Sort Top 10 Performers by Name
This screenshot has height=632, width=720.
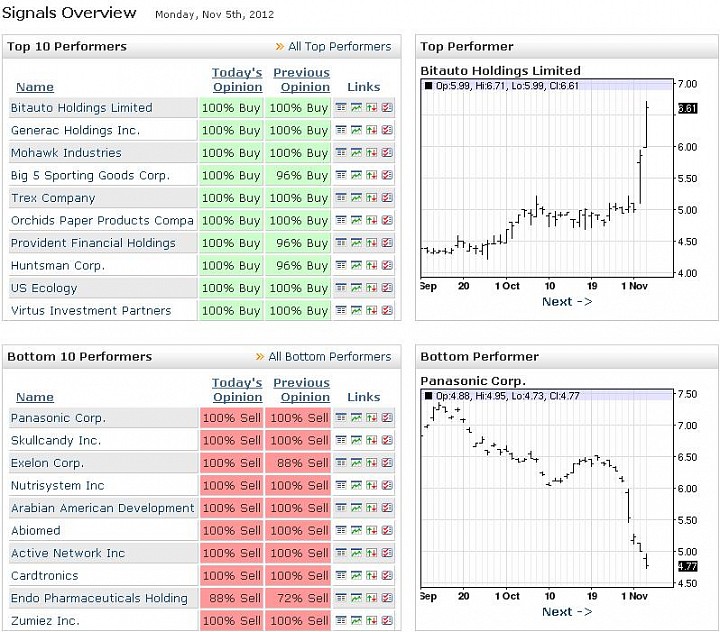coord(35,87)
